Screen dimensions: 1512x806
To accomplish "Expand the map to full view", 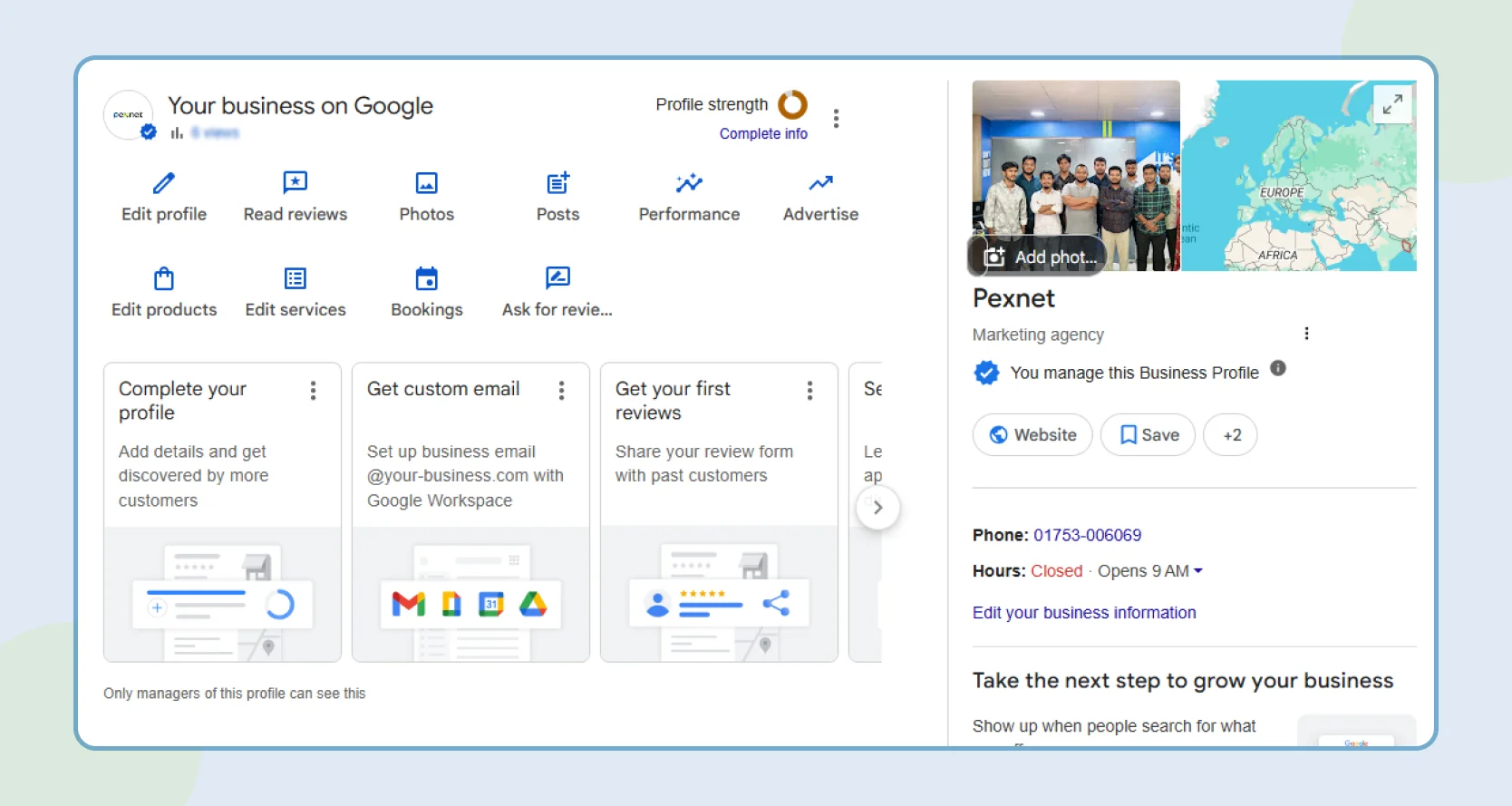I will point(1392,104).
